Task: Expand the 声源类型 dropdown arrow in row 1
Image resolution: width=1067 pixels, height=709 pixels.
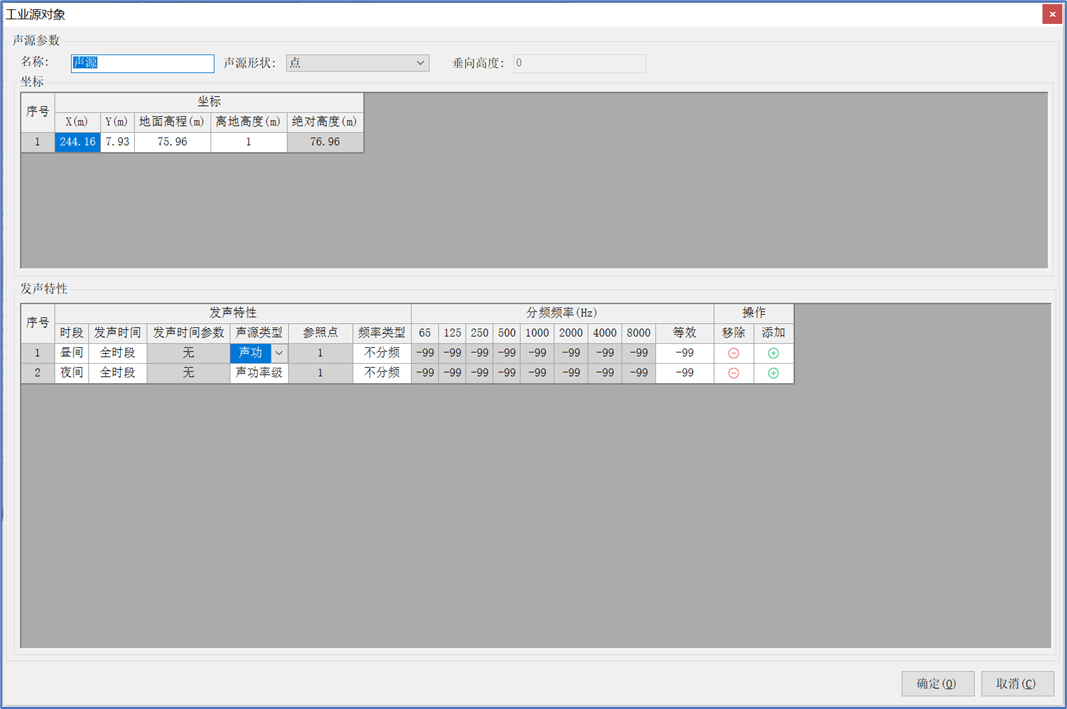Action: tap(279, 353)
